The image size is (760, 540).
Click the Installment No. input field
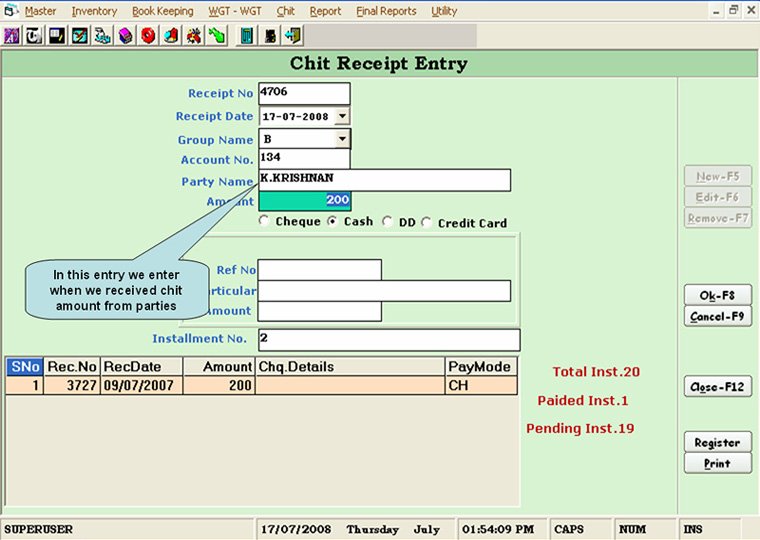(388, 340)
